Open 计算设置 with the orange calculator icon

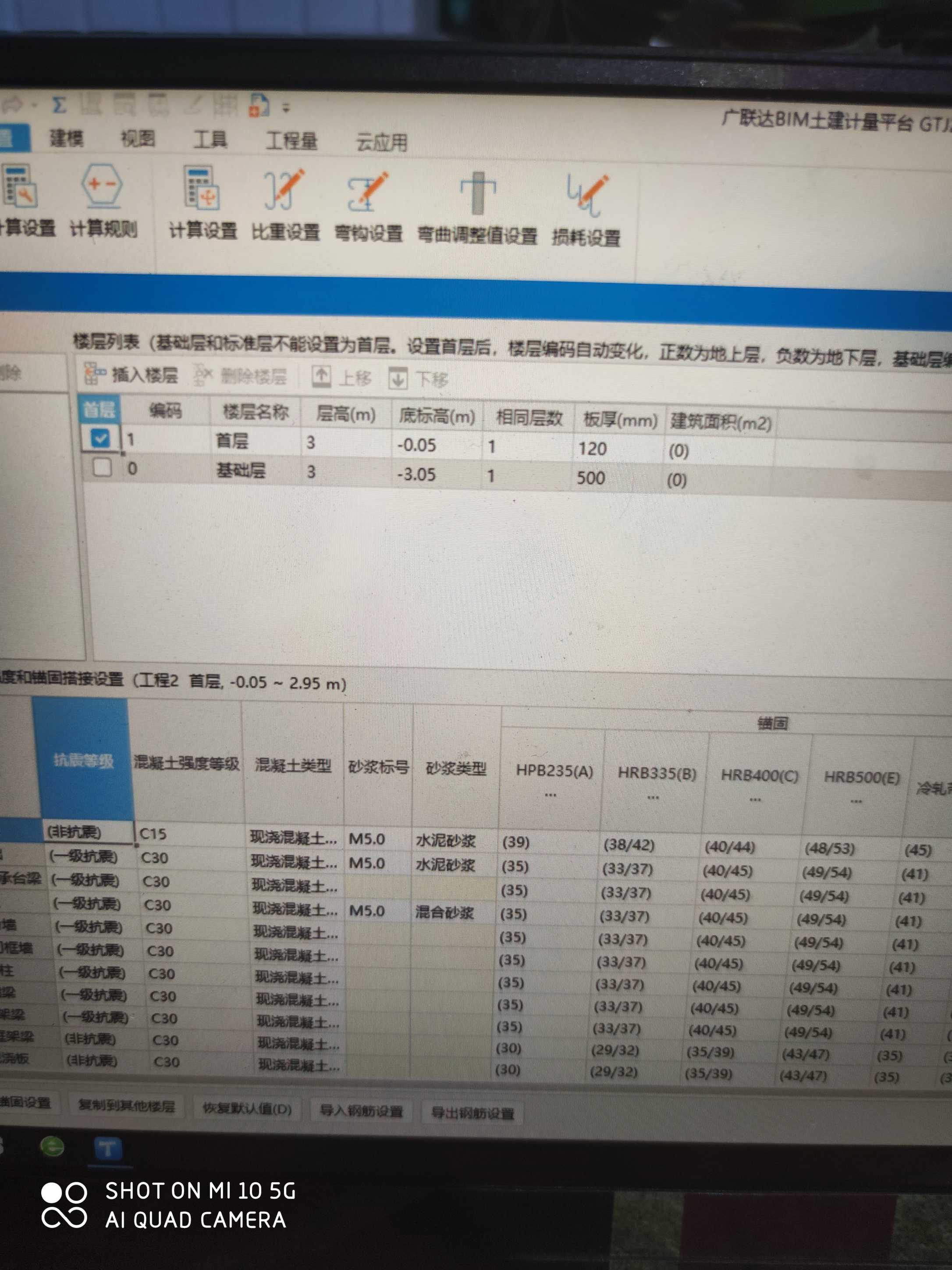[x=202, y=202]
